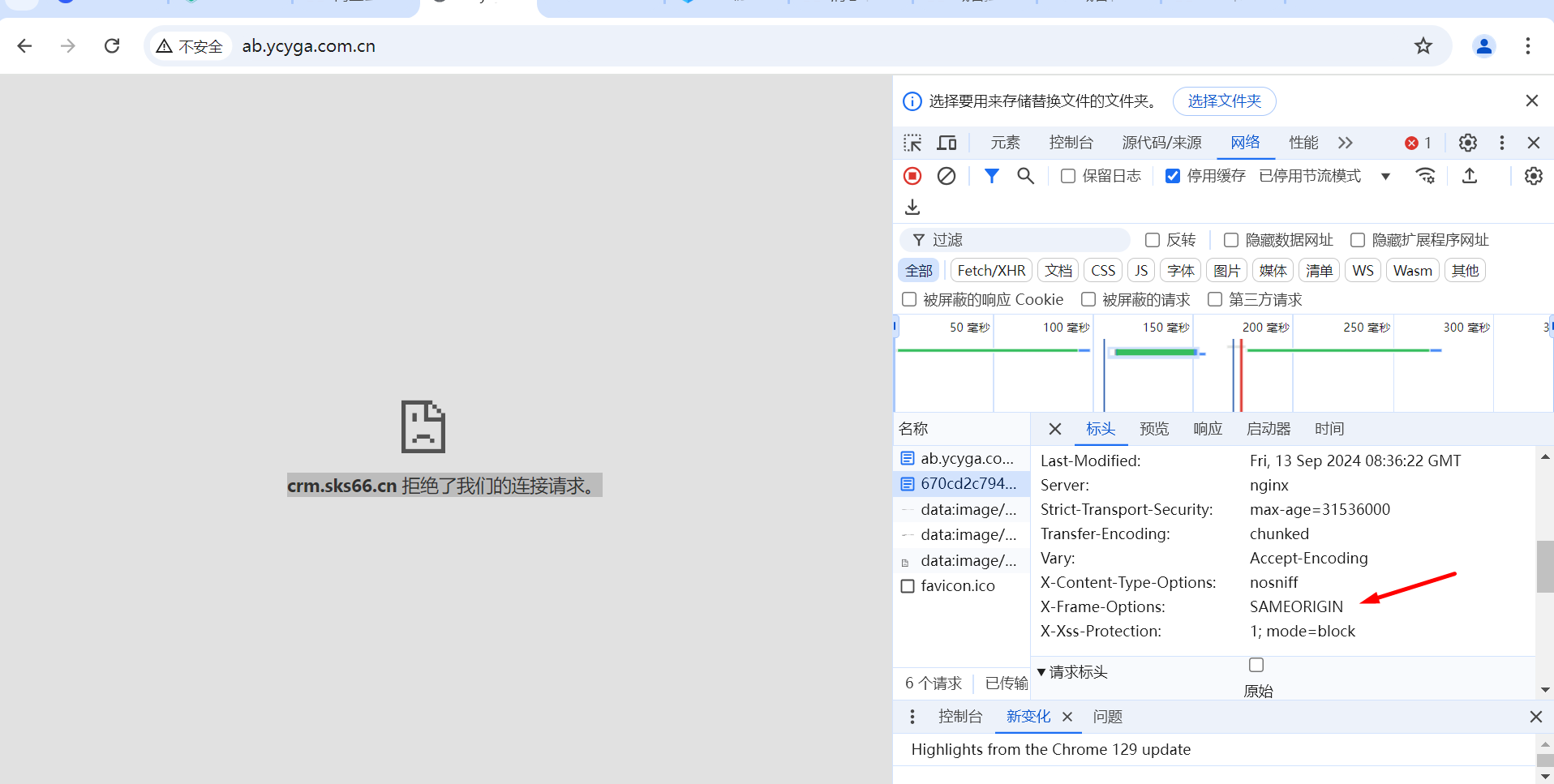1554x784 pixels.
Task: Uncheck the 停用缓存 checkbox
Action: click(1173, 176)
